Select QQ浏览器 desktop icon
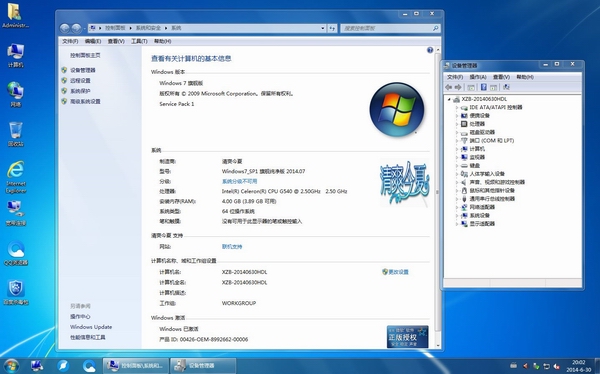Screen dimensions: 600x374 [16, 253]
